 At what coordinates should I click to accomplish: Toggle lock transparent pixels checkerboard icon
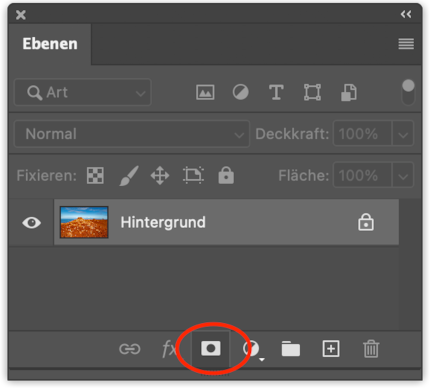pyautogui.click(x=95, y=175)
